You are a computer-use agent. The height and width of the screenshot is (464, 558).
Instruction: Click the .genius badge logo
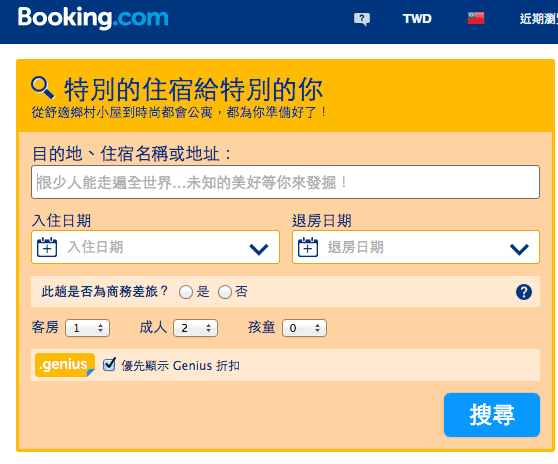click(x=65, y=365)
